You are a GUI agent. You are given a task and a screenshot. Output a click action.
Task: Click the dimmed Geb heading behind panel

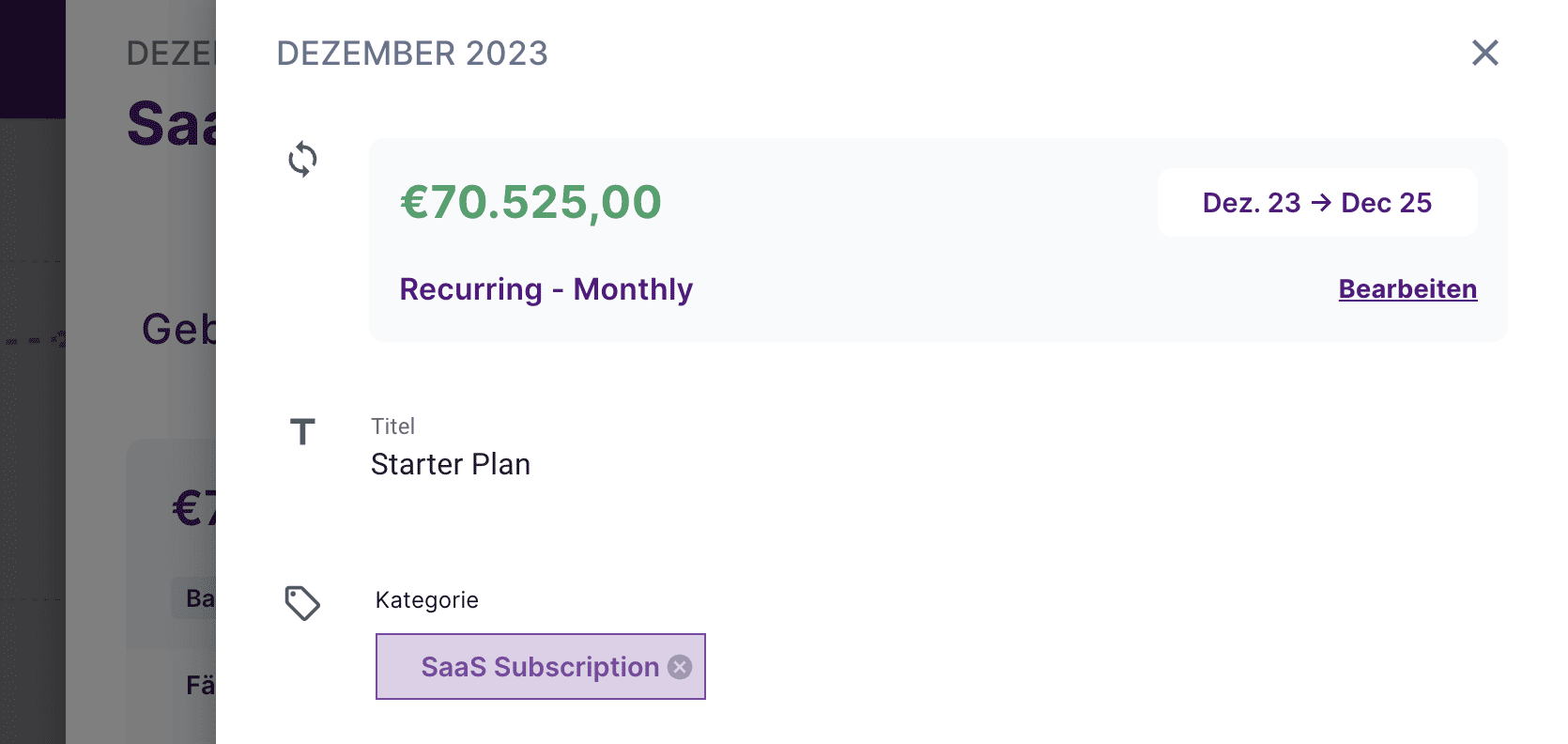(178, 330)
